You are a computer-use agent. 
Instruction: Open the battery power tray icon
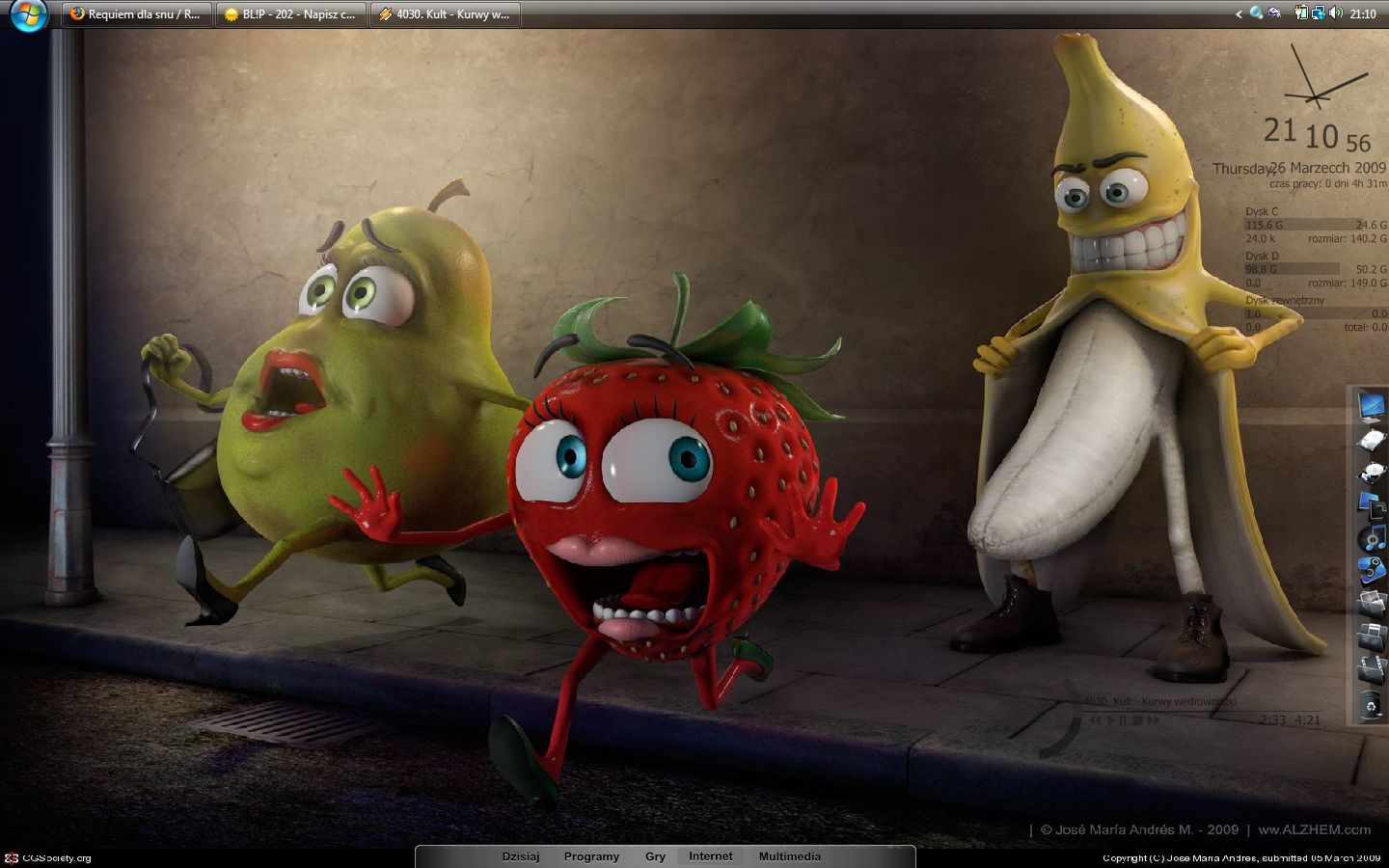pos(1301,13)
